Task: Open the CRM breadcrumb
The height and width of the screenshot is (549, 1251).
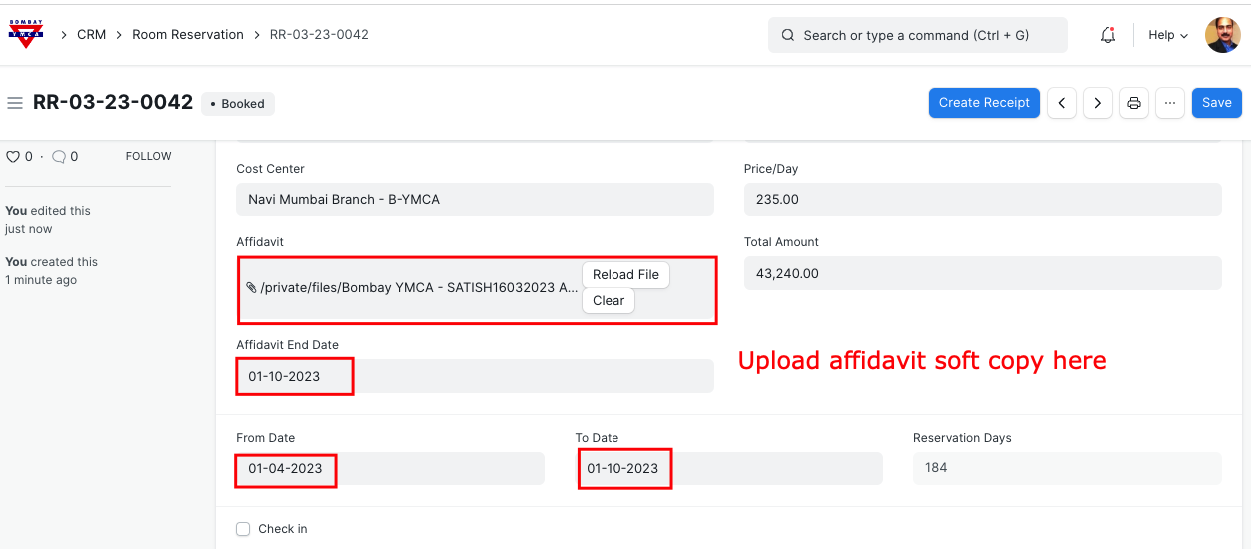Action: [91, 35]
